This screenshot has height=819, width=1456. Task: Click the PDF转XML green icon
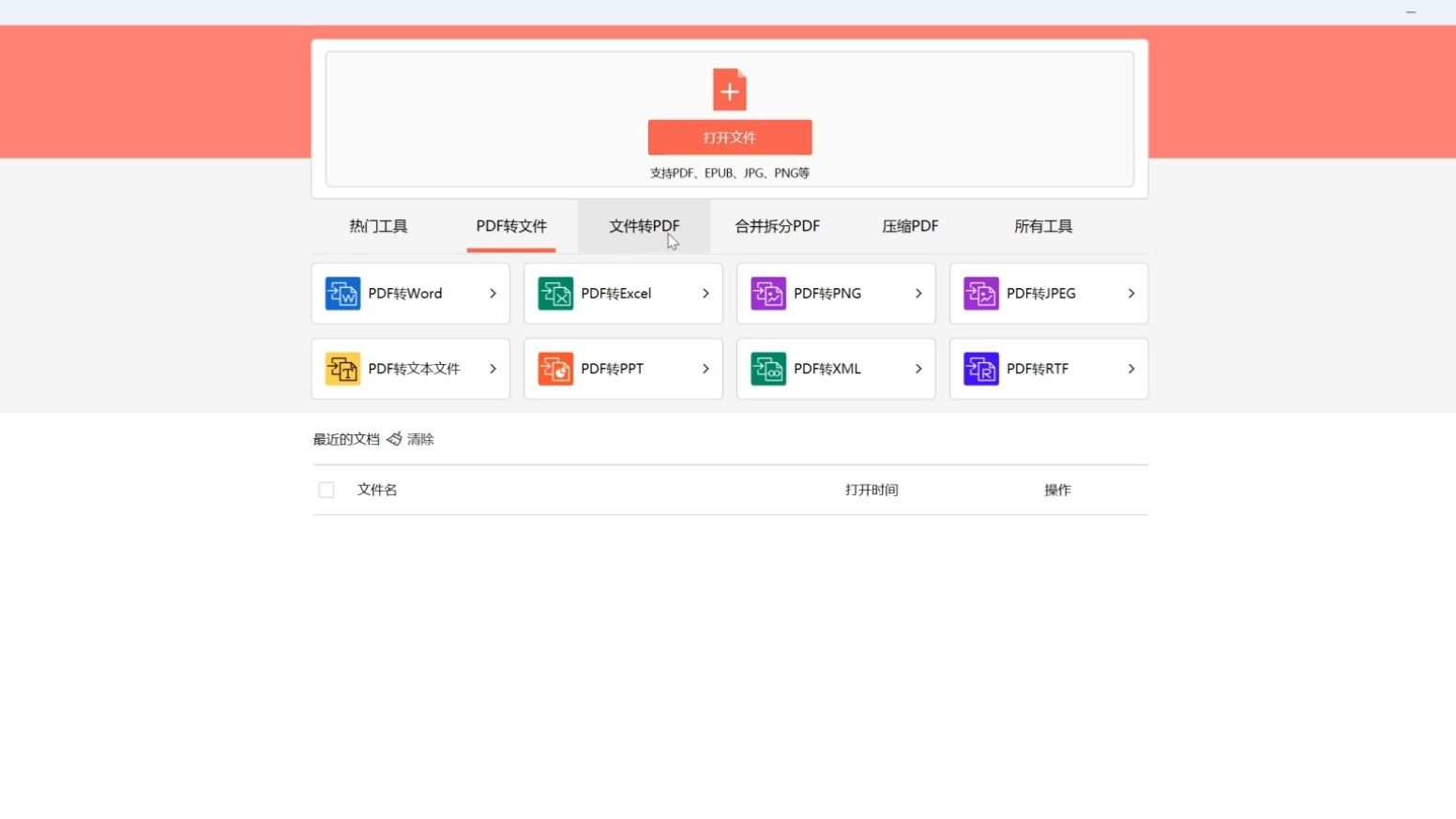pos(768,369)
